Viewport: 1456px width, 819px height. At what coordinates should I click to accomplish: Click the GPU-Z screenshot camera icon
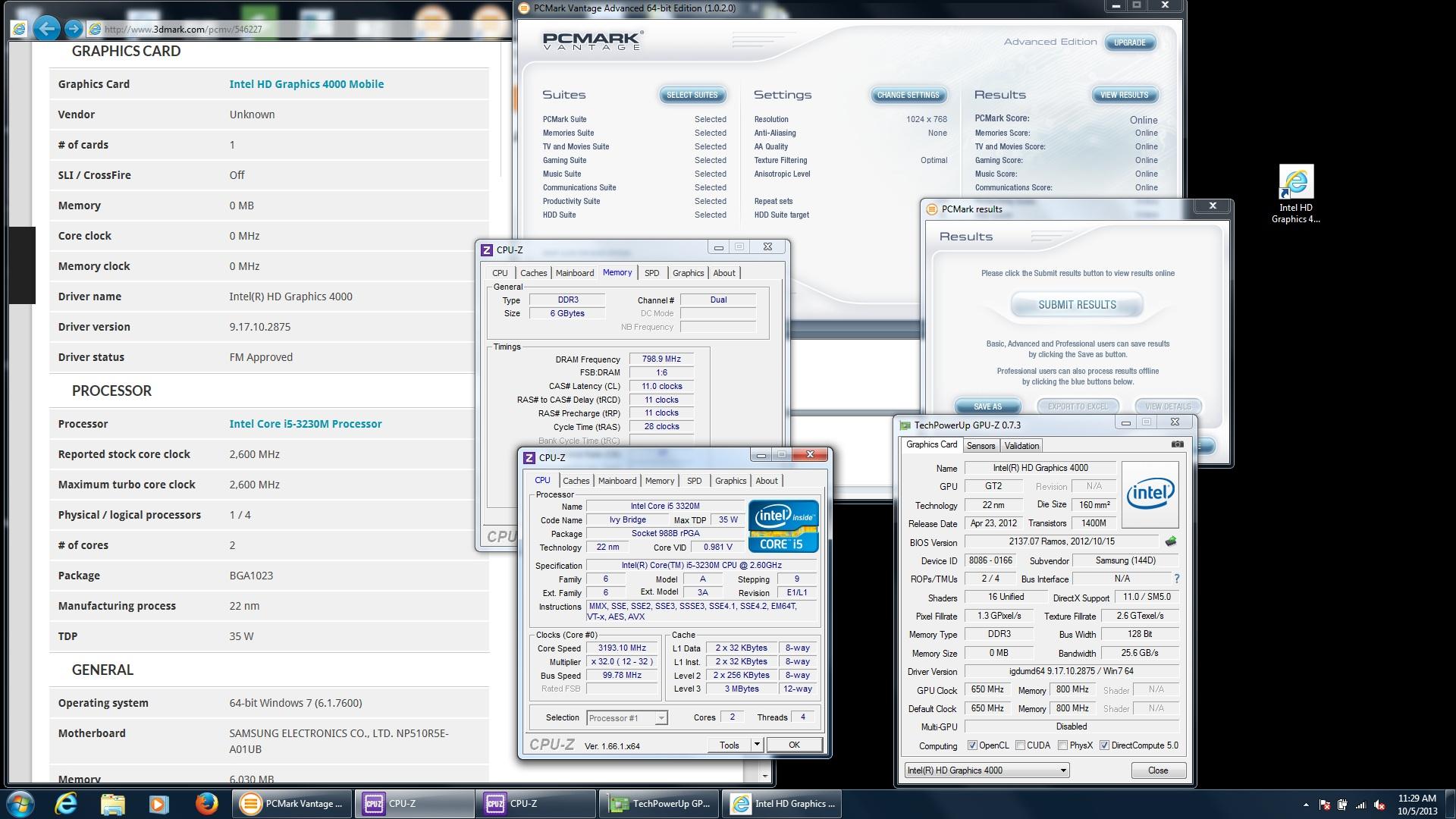pyautogui.click(x=1177, y=444)
